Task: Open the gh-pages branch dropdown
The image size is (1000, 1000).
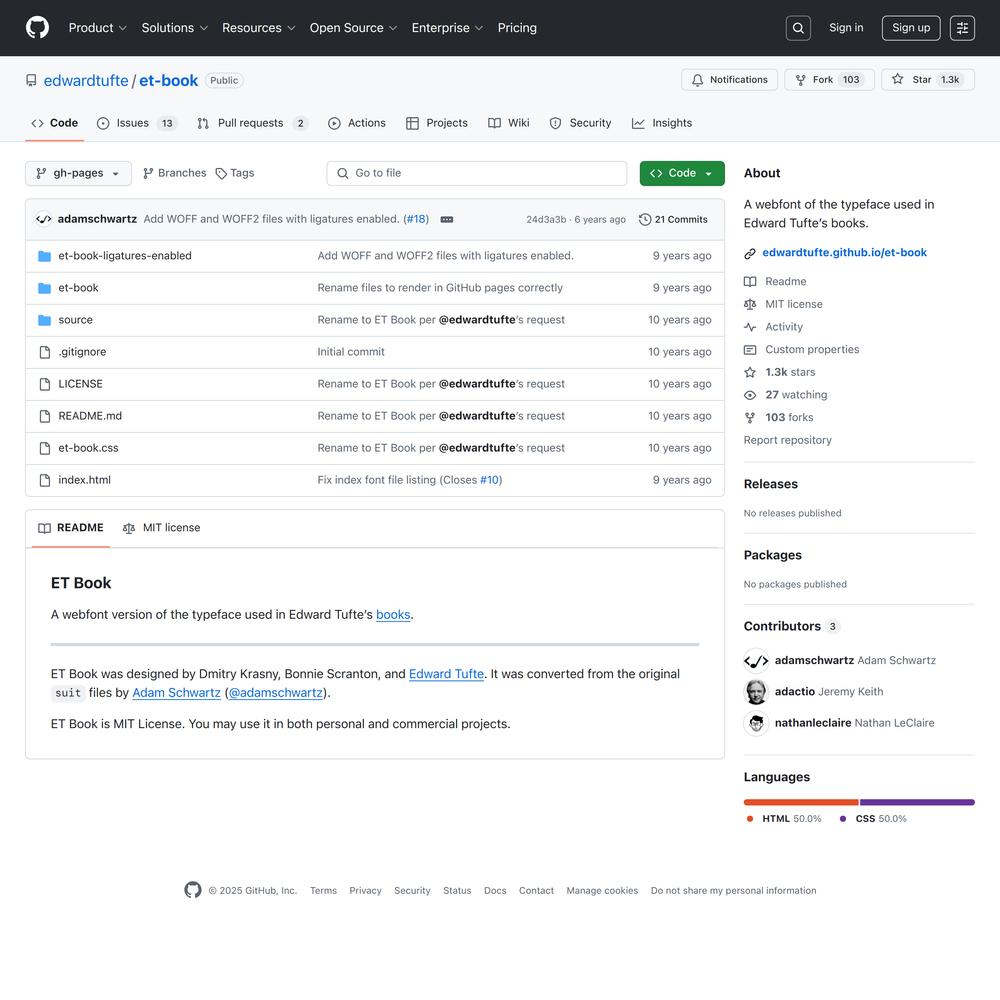Action: pos(78,173)
